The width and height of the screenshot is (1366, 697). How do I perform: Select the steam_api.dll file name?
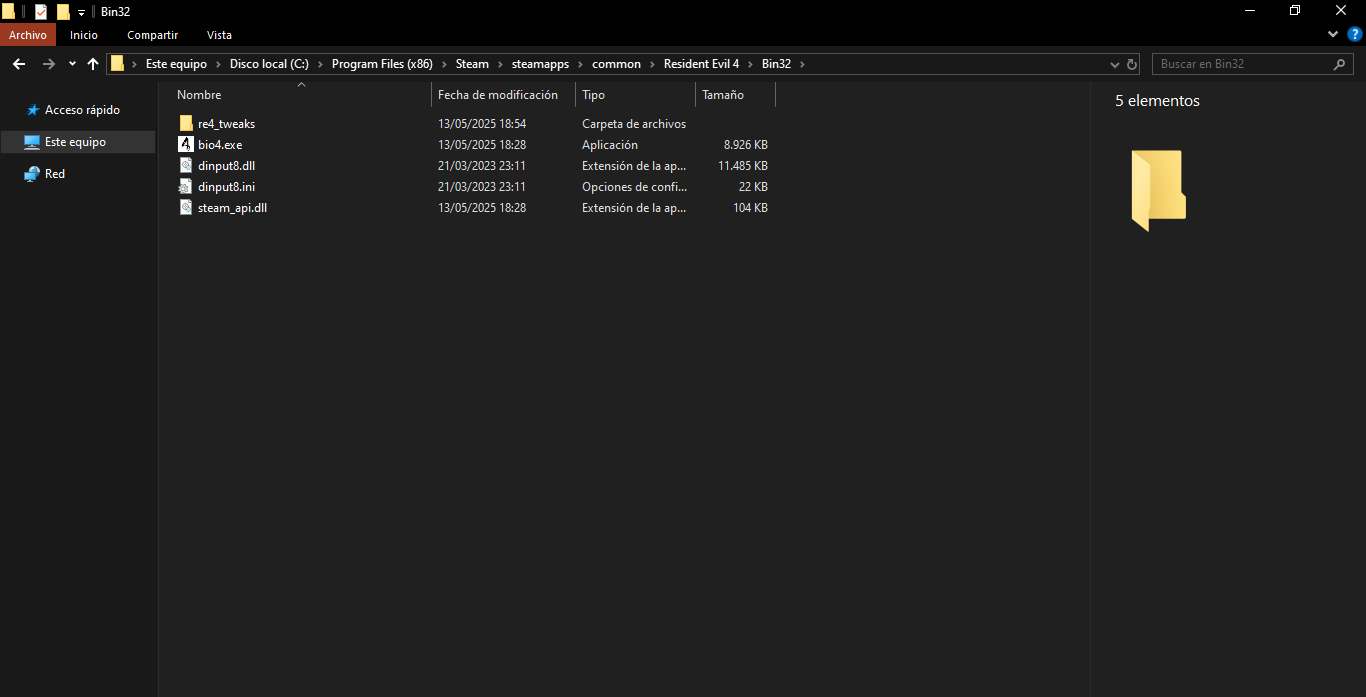point(232,208)
